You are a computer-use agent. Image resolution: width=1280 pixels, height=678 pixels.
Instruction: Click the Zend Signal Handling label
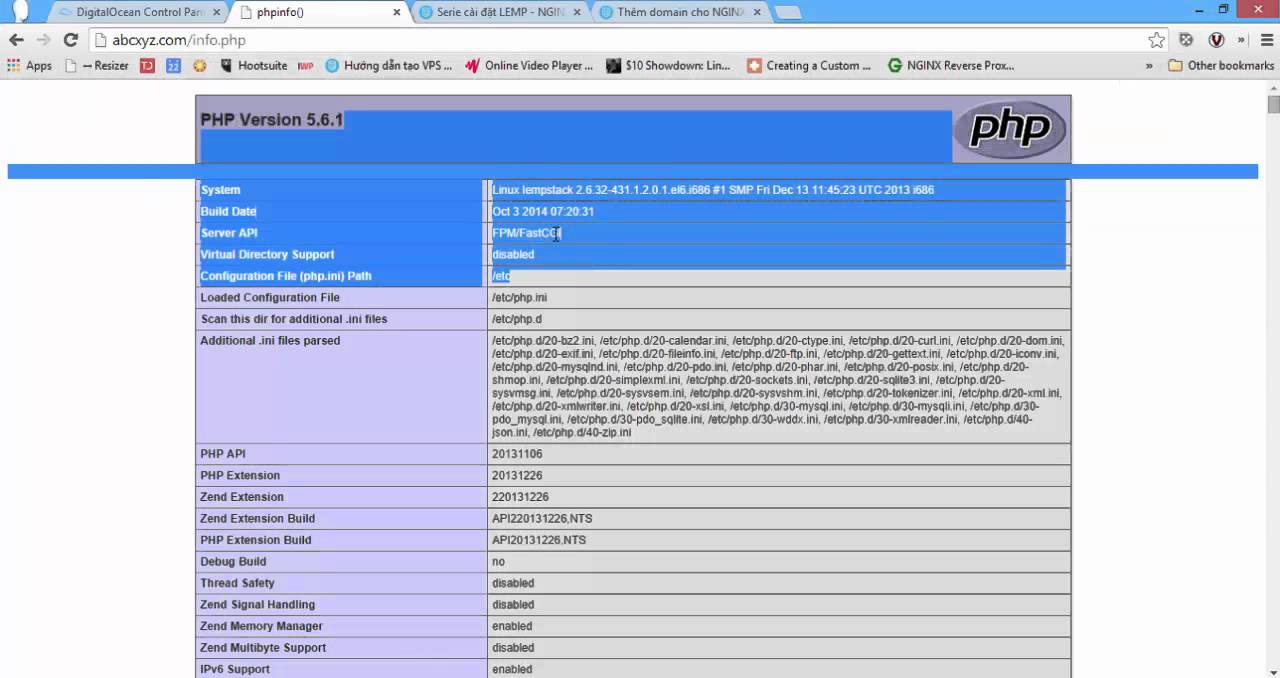click(x=257, y=605)
